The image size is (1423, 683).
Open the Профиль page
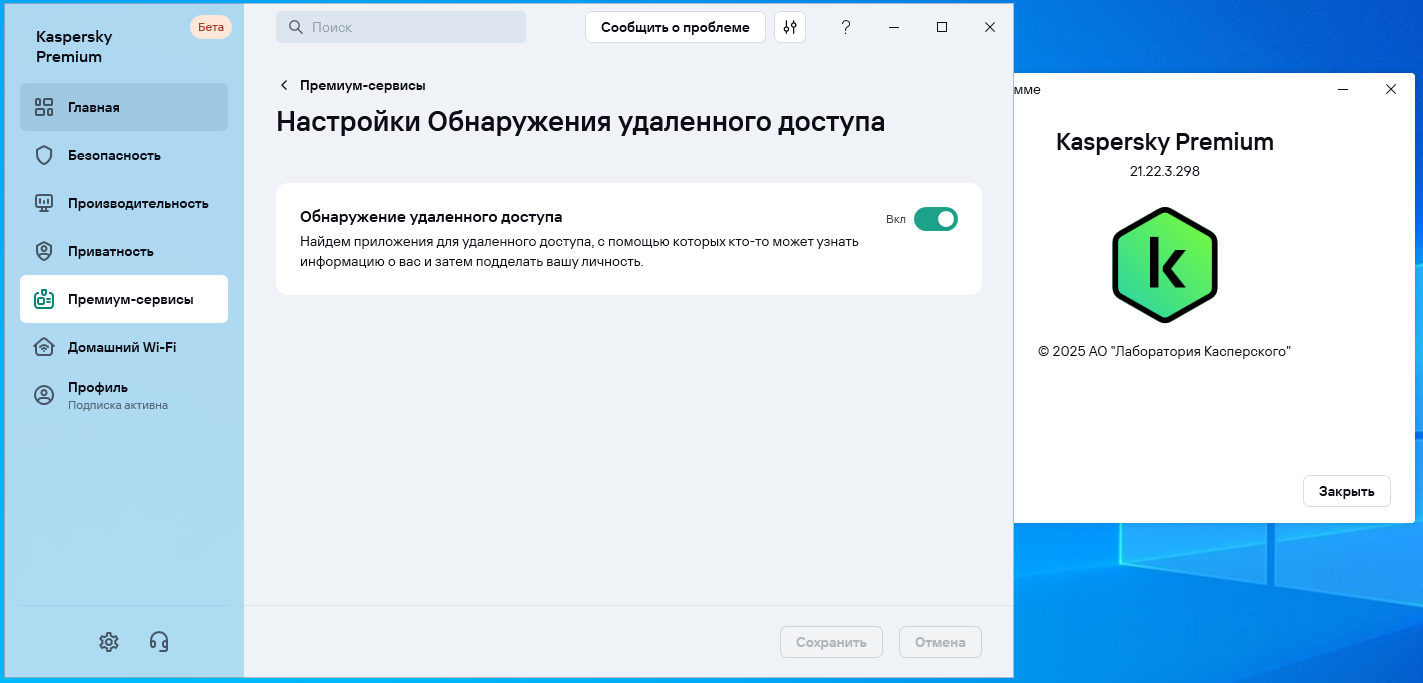[x=124, y=395]
